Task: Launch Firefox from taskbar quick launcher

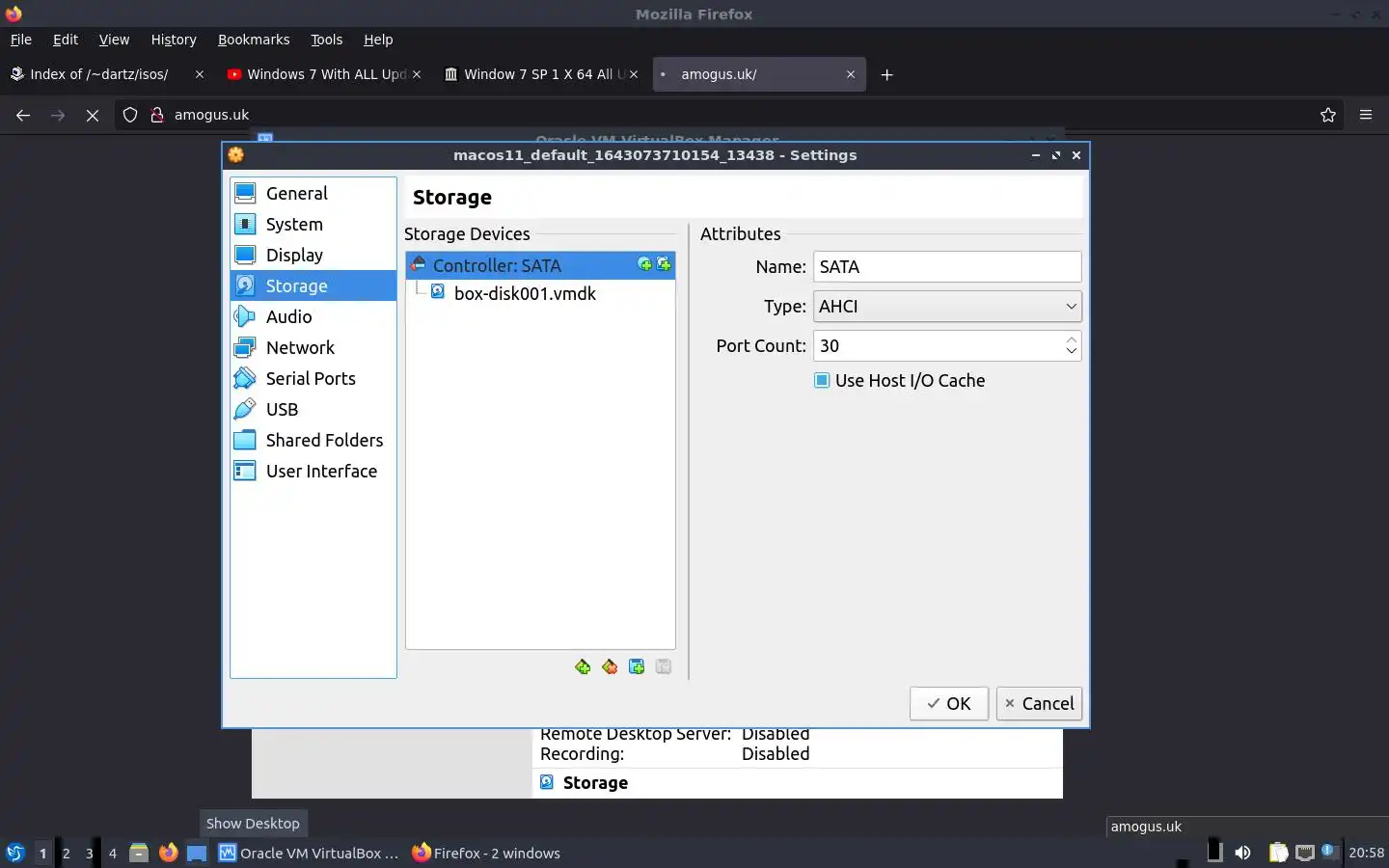Action: pos(168,853)
